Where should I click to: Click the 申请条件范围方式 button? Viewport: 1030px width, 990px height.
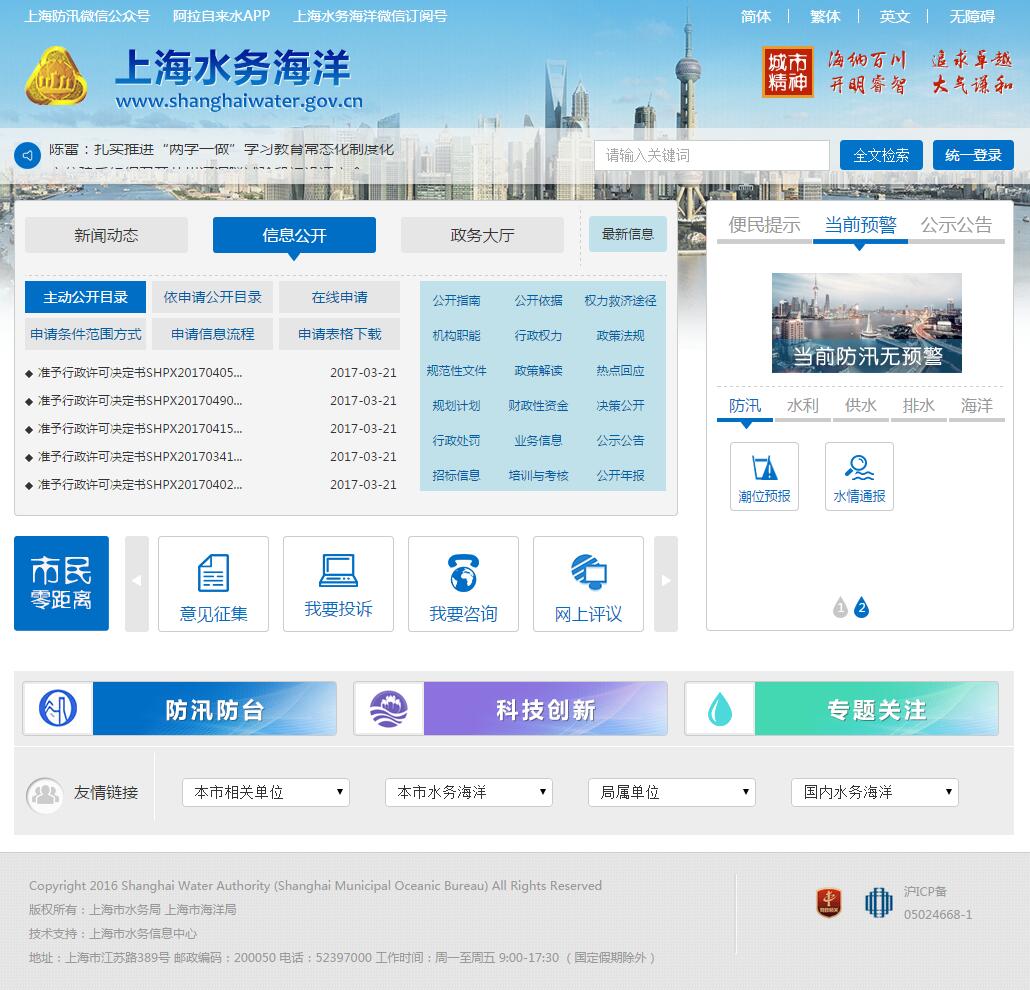[x=85, y=334]
